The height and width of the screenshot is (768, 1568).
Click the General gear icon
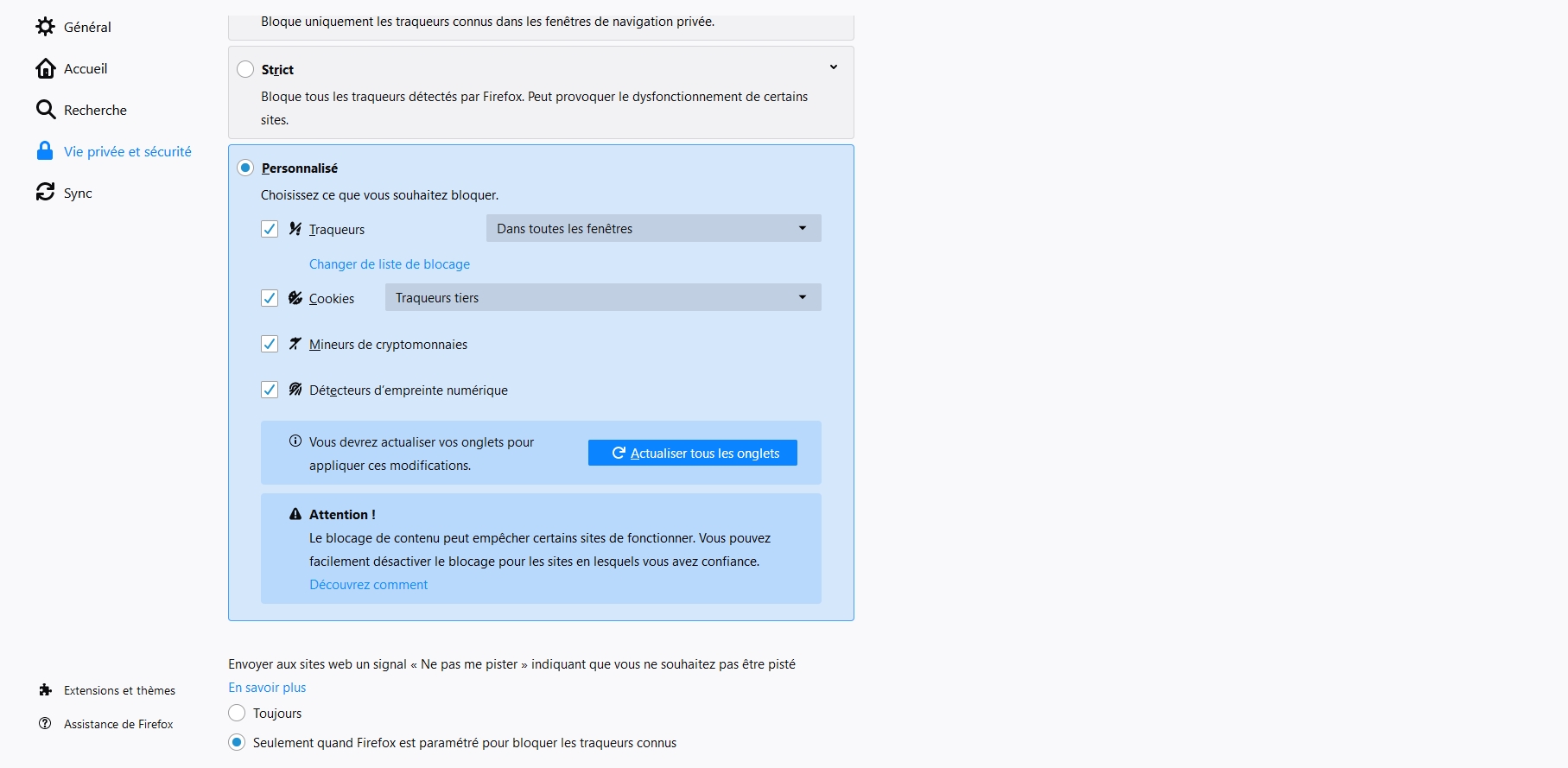45,27
